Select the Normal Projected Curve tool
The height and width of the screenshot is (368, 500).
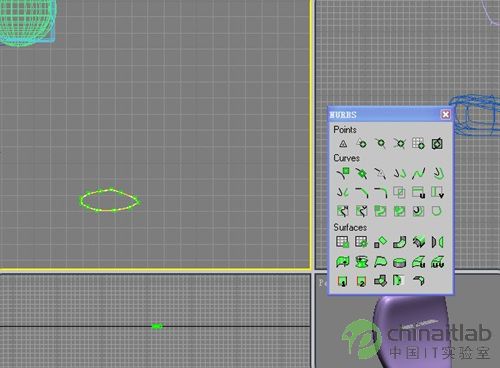pyautogui.click(x=343, y=211)
